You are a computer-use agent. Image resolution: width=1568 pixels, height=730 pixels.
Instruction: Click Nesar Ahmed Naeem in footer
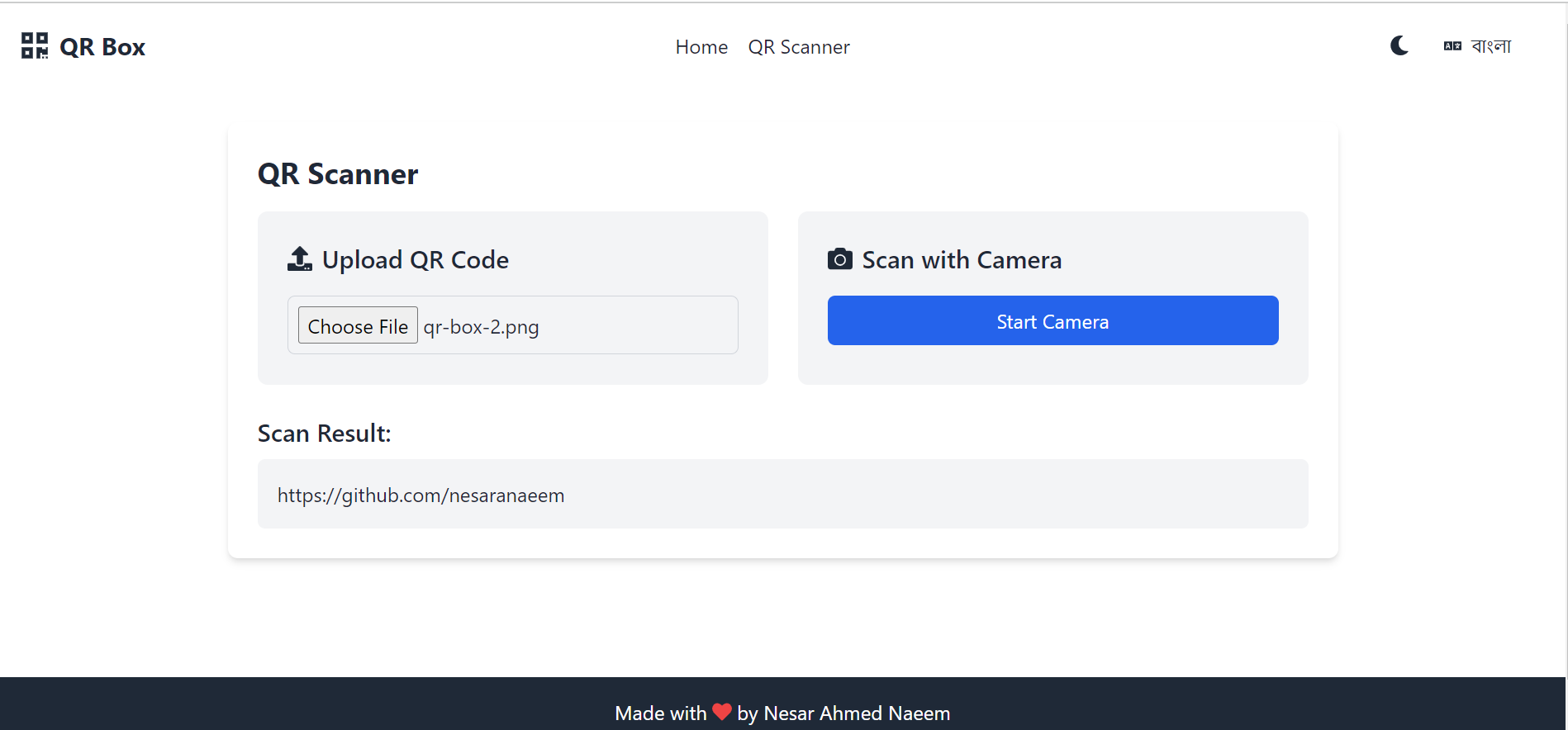[857, 713]
